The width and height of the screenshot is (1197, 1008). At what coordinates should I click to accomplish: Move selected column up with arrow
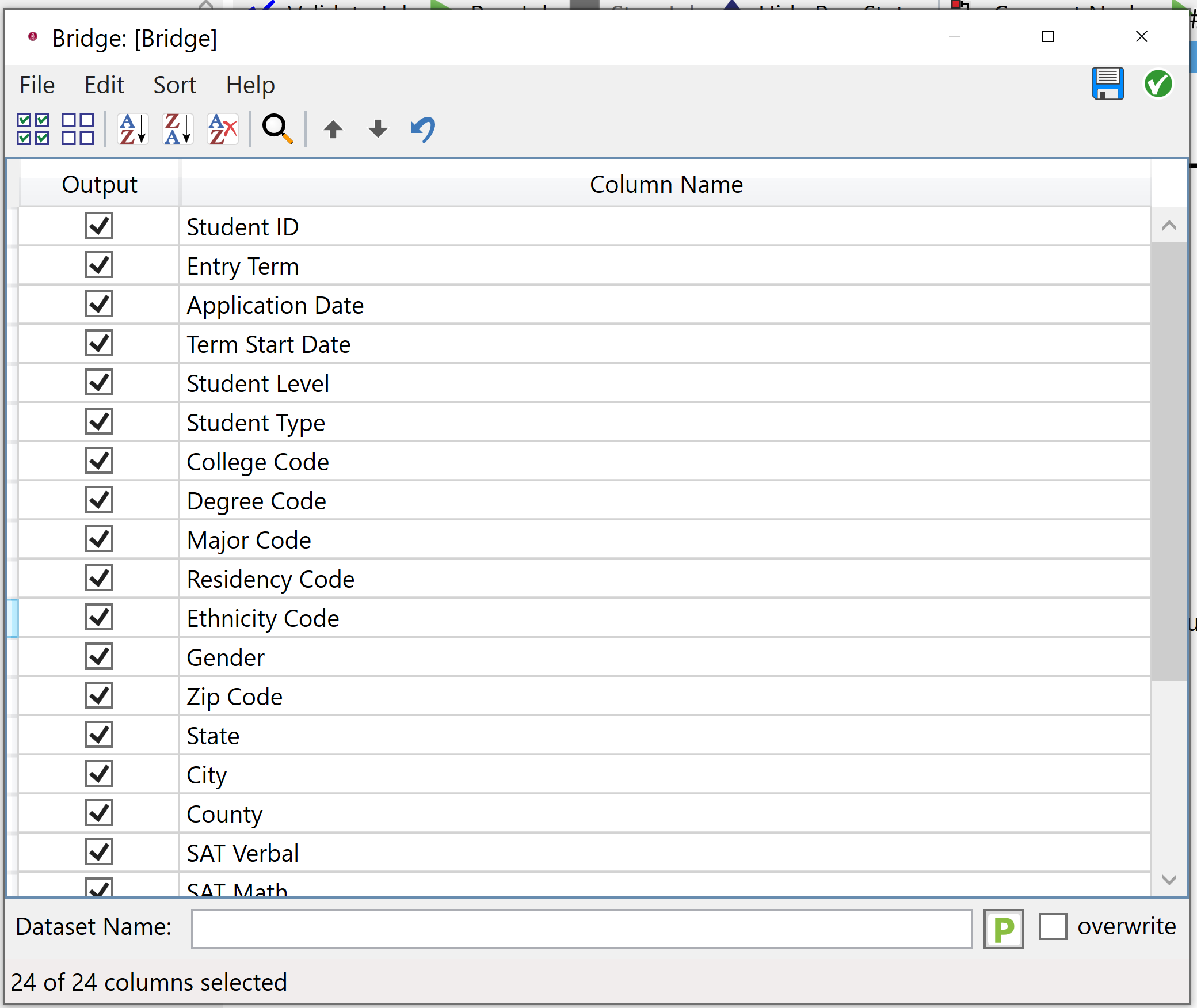click(333, 129)
